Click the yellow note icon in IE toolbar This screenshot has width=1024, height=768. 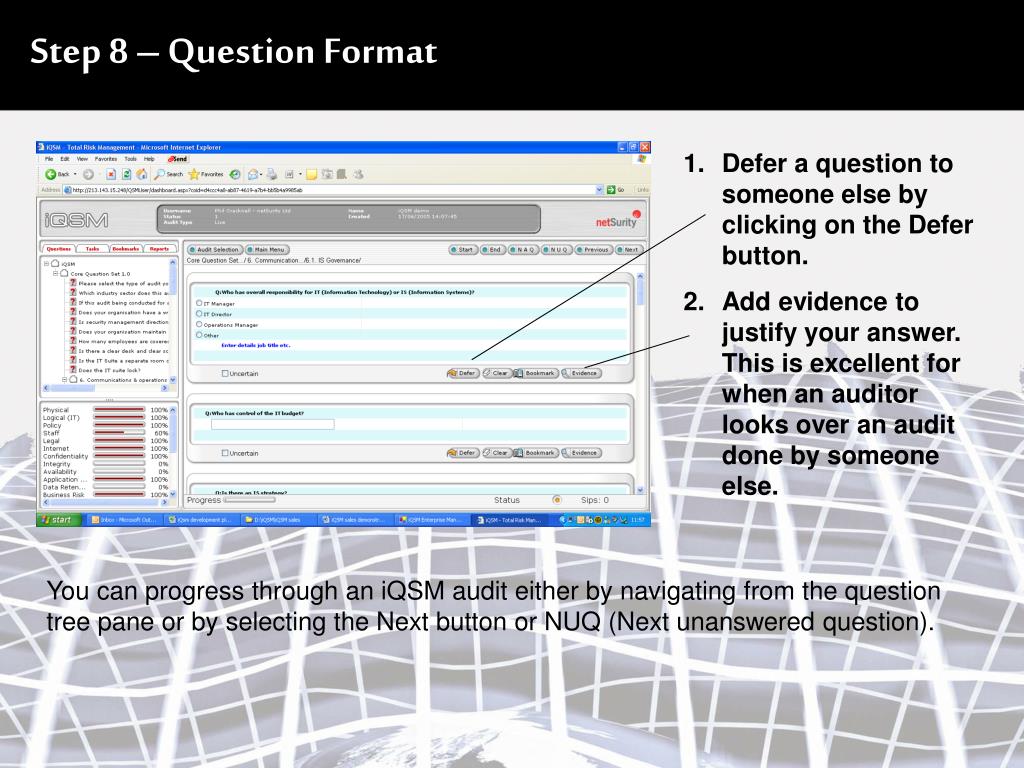click(312, 174)
